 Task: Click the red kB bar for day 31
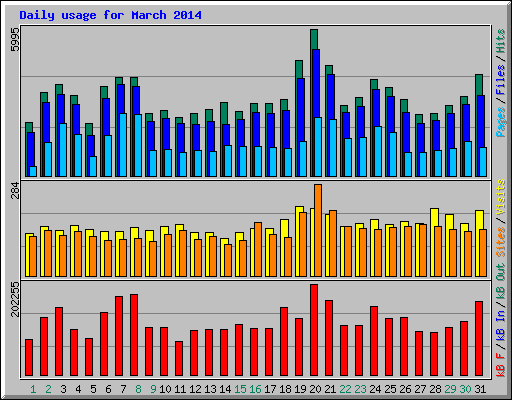pyautogui.click(x=479, y=339)
